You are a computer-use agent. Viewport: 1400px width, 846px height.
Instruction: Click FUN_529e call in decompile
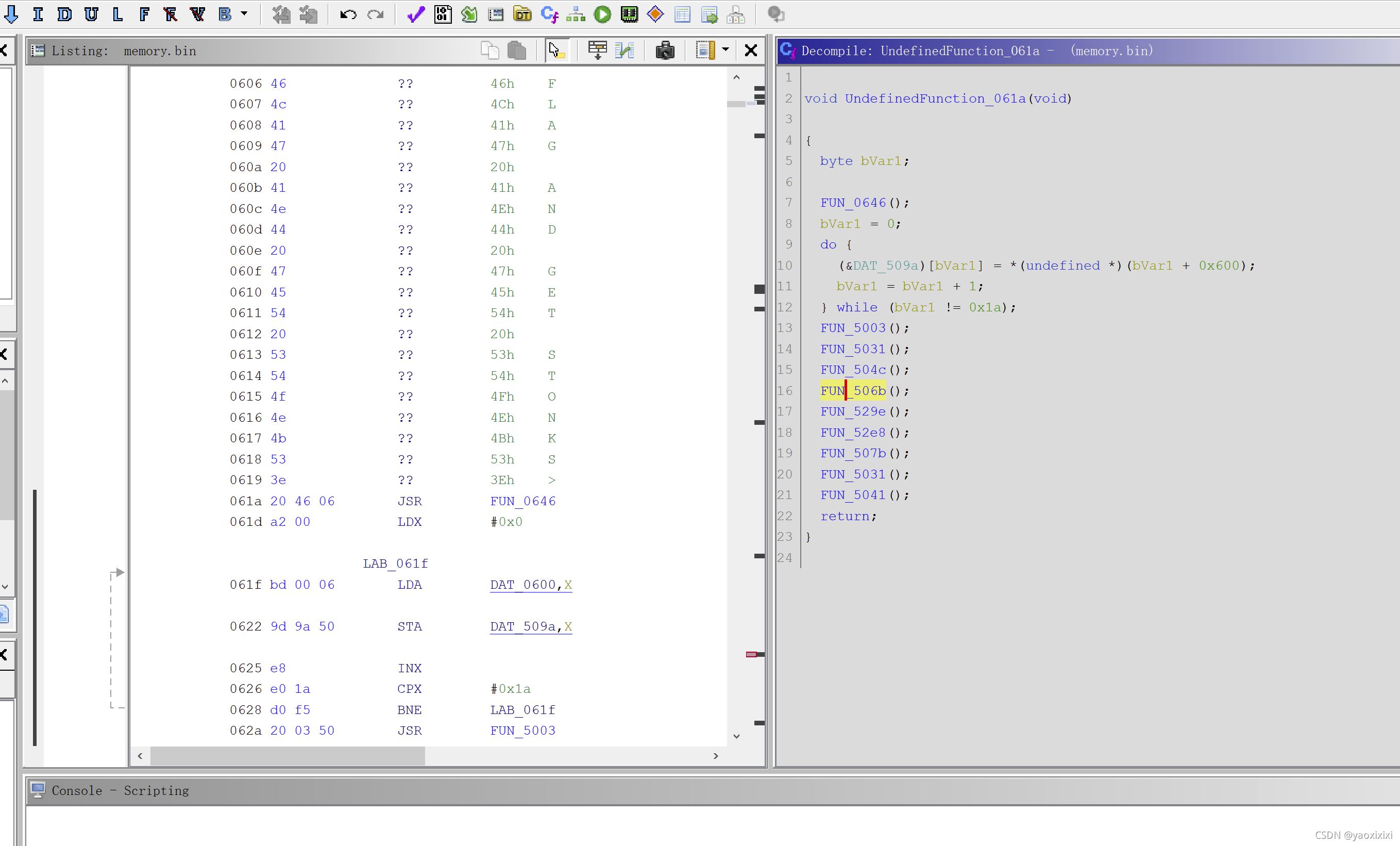coord(852,411)
